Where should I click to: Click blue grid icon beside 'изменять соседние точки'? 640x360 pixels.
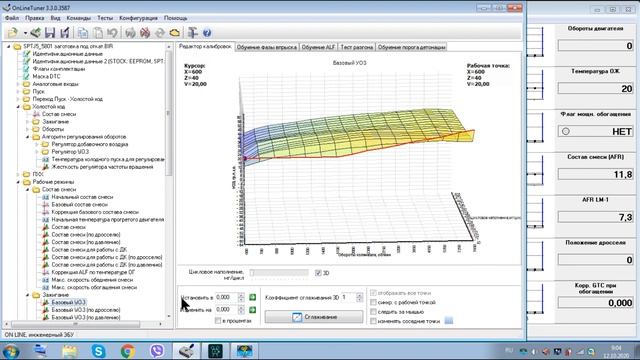coord(449,321)
